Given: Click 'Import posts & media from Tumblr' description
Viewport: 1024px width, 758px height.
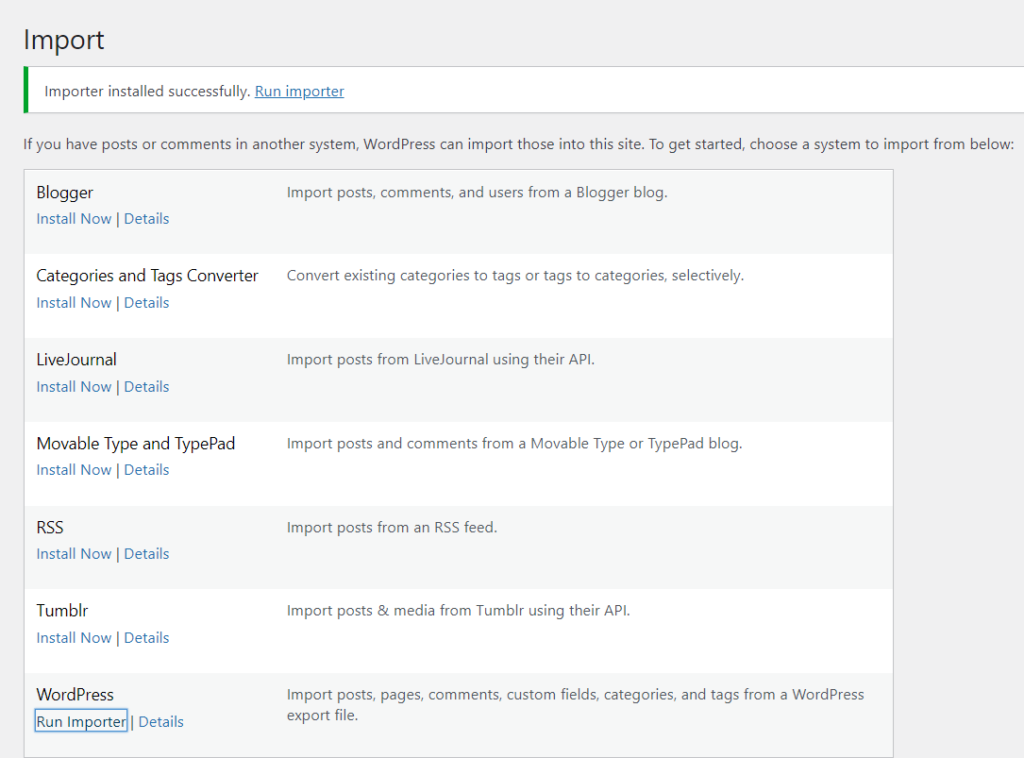Looking at the screenshot, I should (x=458, y=611).
